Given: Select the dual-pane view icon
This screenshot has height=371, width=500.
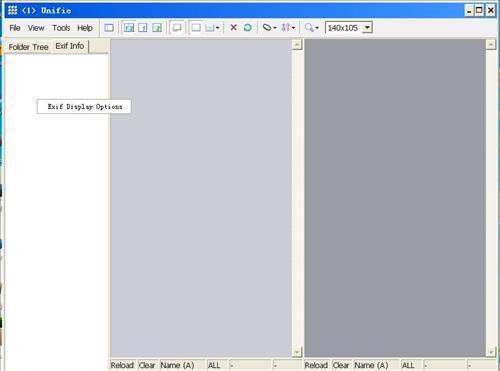Looking at the screenshot, I should pos(129,28).
